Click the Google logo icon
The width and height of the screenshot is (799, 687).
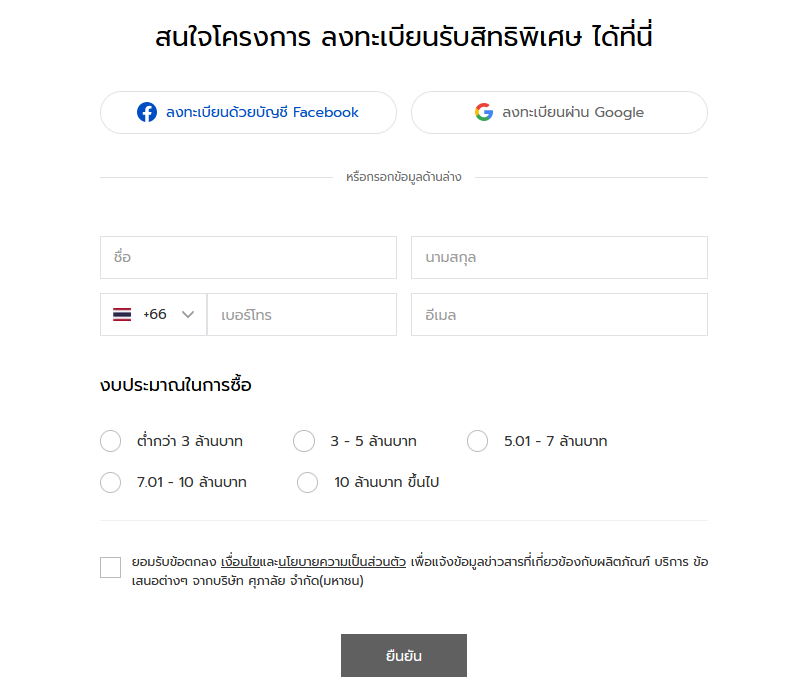[484, 112]
